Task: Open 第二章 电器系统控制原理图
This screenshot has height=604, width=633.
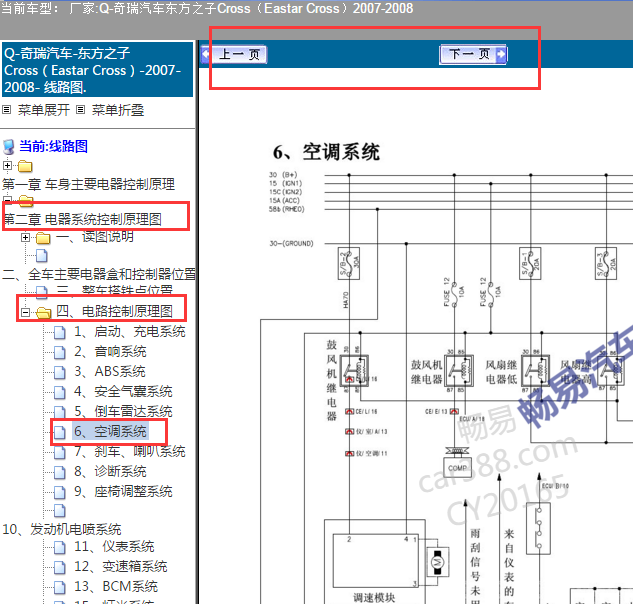Action: point(82,219)
